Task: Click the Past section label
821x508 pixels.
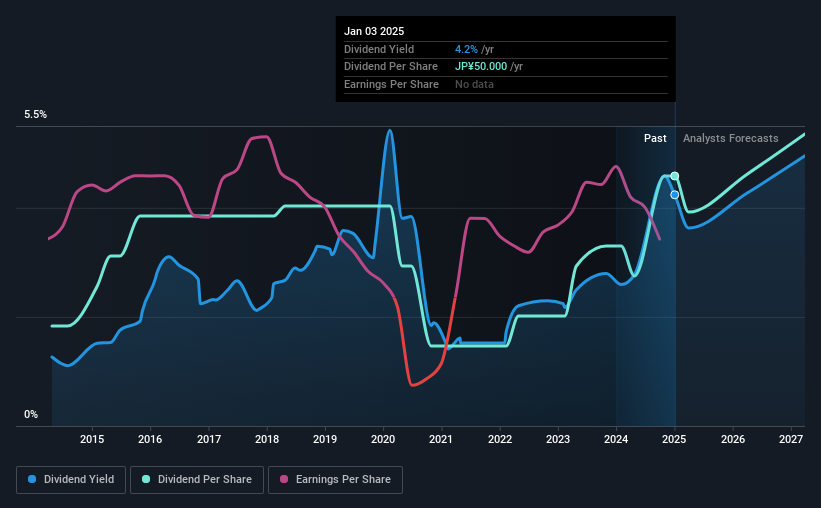Action: (x=655, y=138)
